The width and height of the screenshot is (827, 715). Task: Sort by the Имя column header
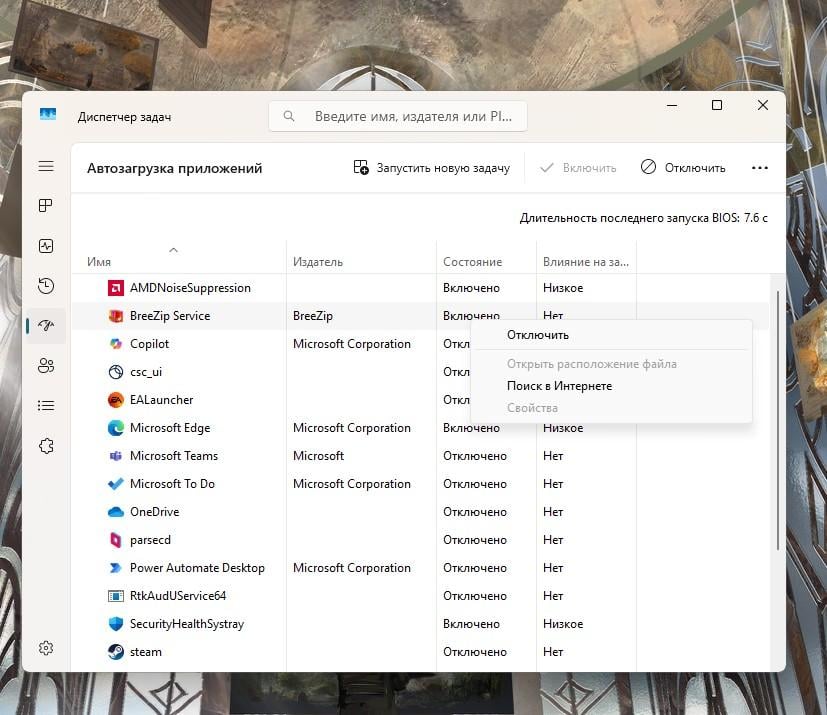(x=99, y=262)
